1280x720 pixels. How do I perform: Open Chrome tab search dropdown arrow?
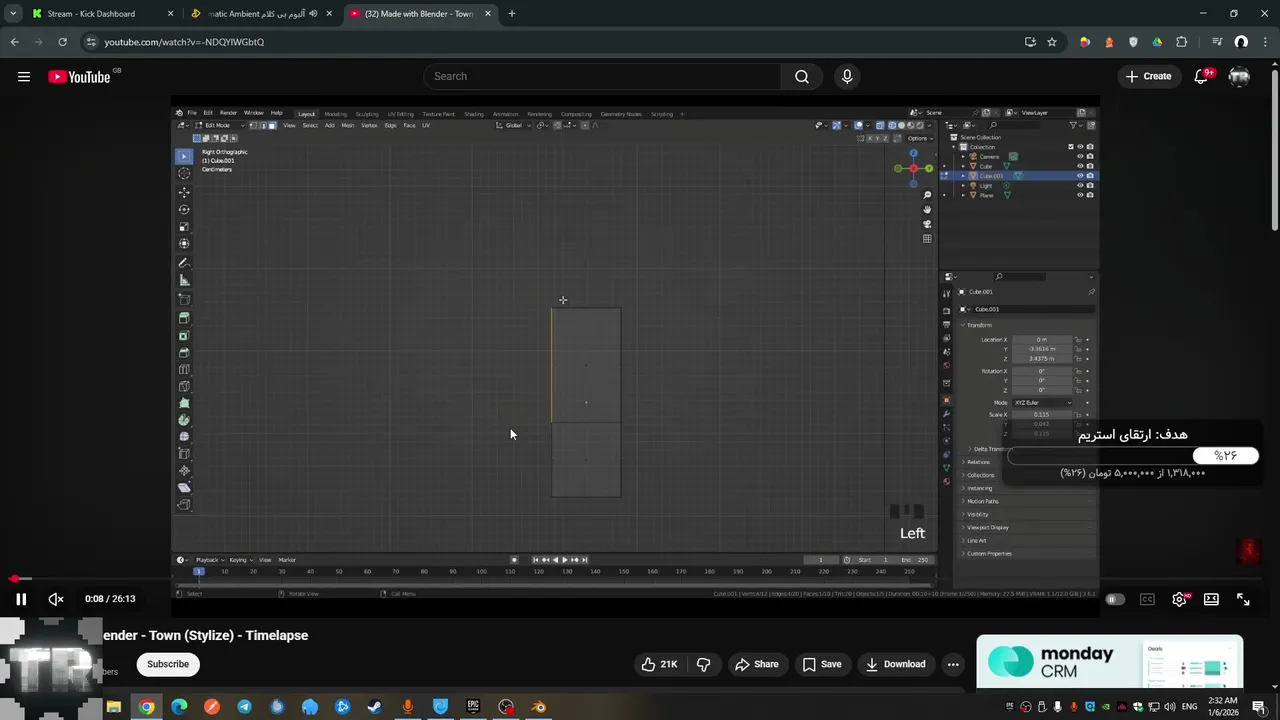click(13, 14)
